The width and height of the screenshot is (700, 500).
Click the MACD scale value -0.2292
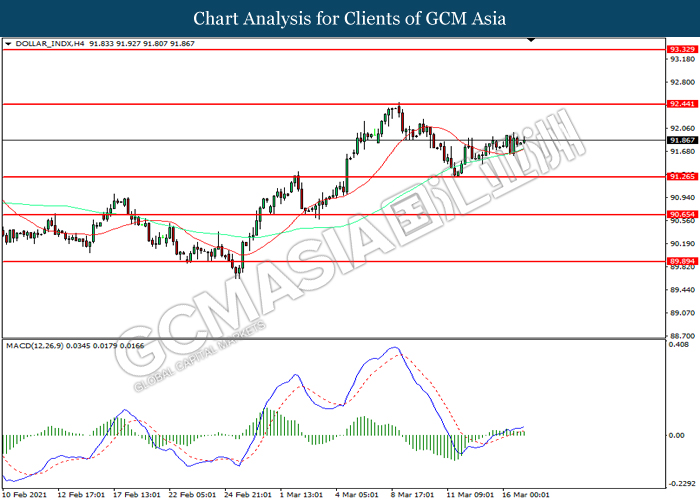pyautogui.click(x=681, y=483)
